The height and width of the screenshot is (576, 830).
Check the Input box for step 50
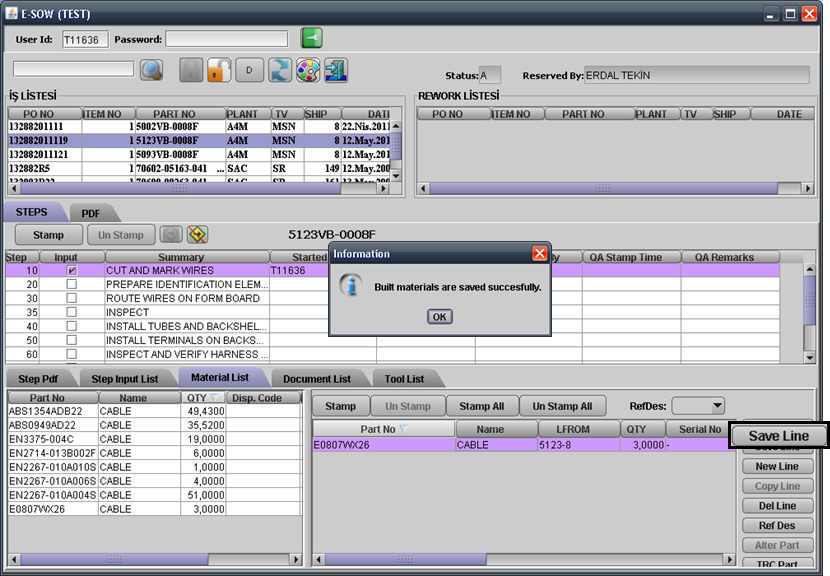tap(71, 340)
